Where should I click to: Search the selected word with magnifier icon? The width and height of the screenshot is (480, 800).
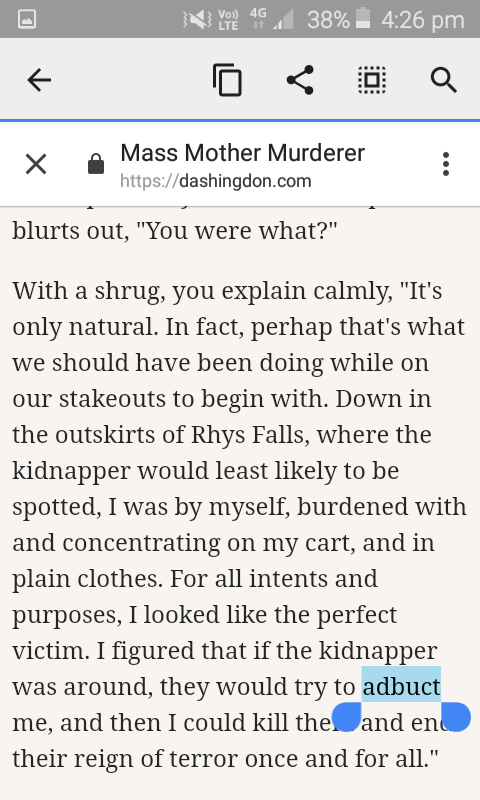443,80
